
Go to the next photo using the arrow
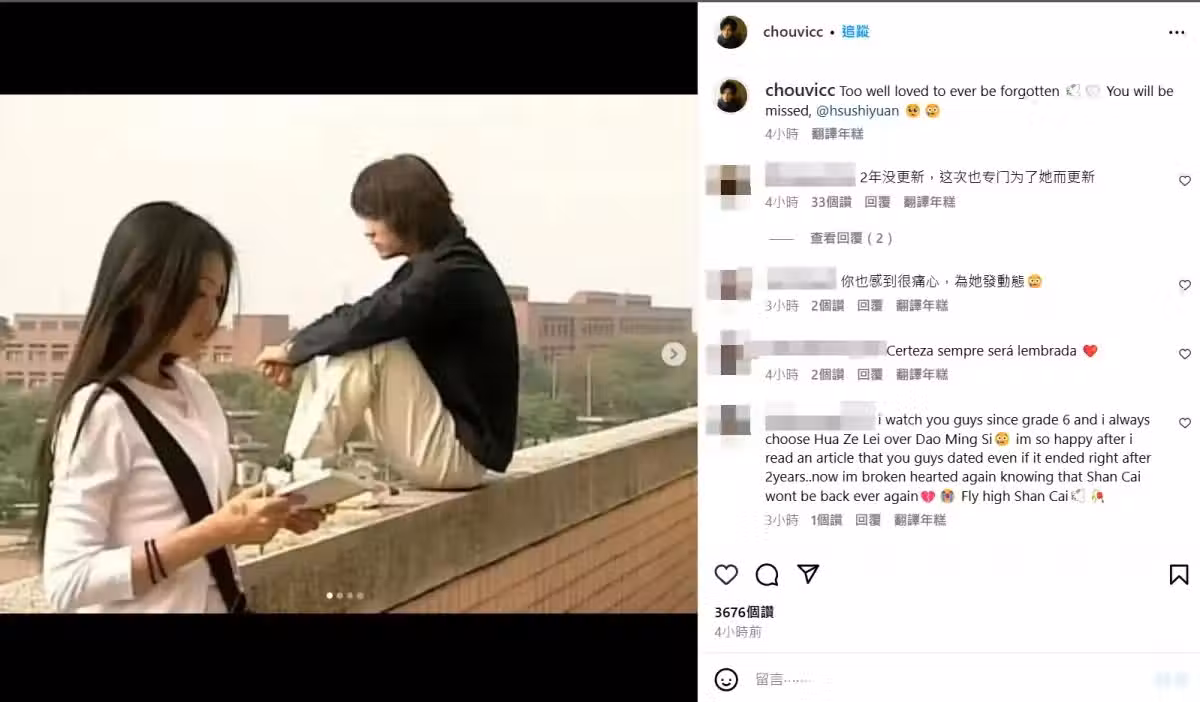point(674,353)
